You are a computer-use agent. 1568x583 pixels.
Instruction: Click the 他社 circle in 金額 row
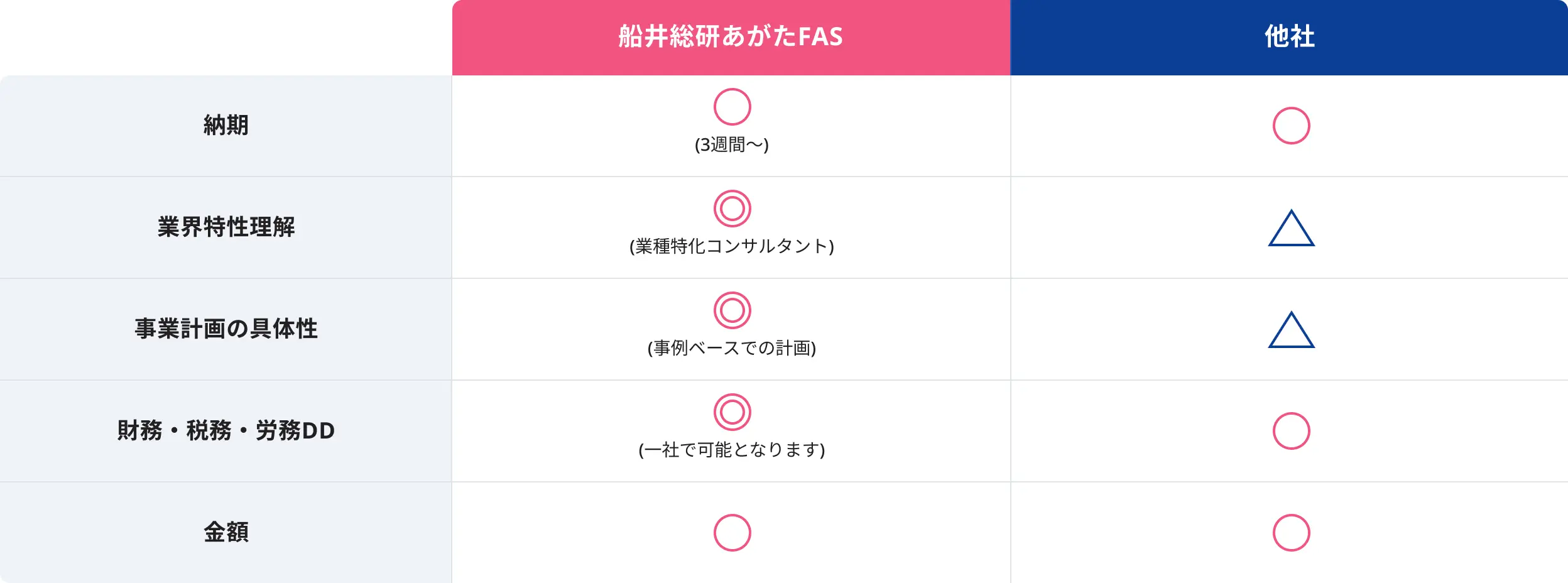coord(1291,533)
